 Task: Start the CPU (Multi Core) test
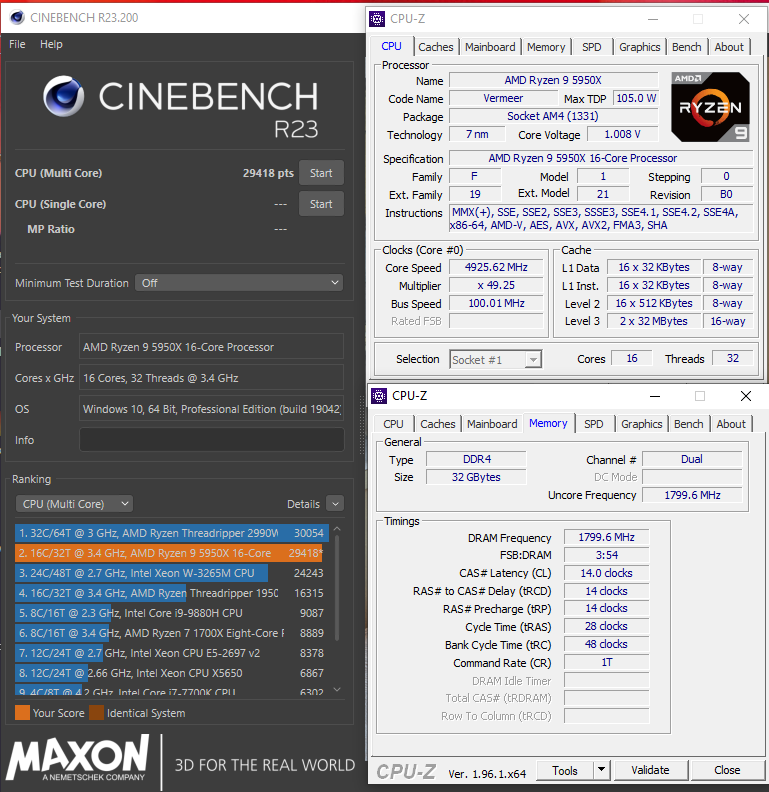point(321,173)
